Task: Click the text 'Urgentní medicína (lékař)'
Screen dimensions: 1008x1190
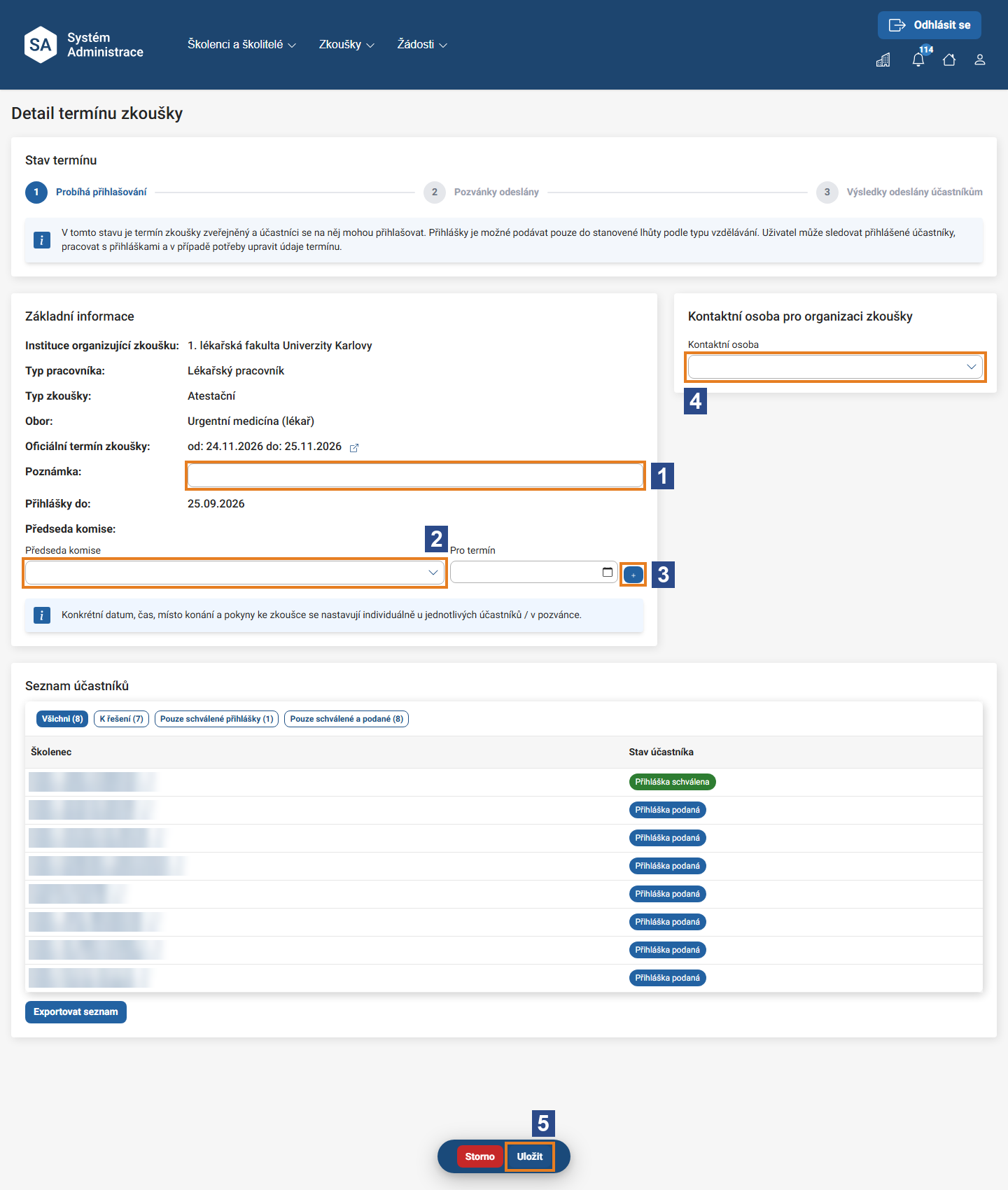Action: [251, 421]
